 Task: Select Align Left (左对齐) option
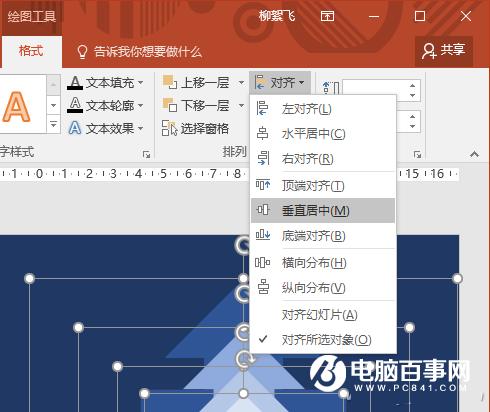[x=323, y=109]
